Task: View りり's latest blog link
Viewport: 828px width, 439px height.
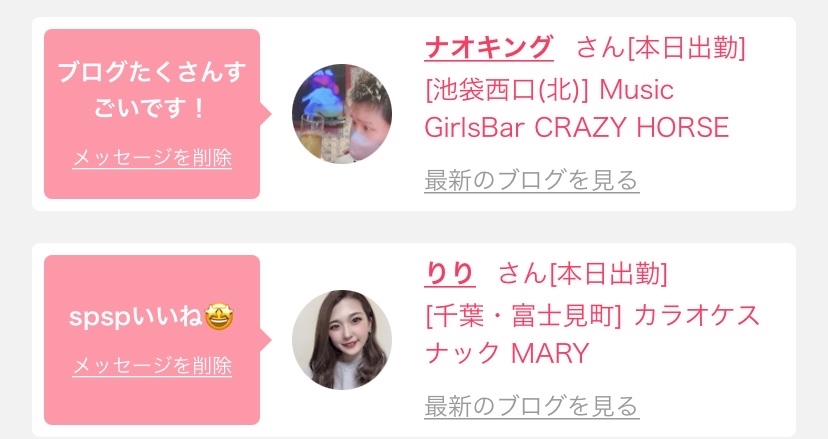Action: coord(532,406)
